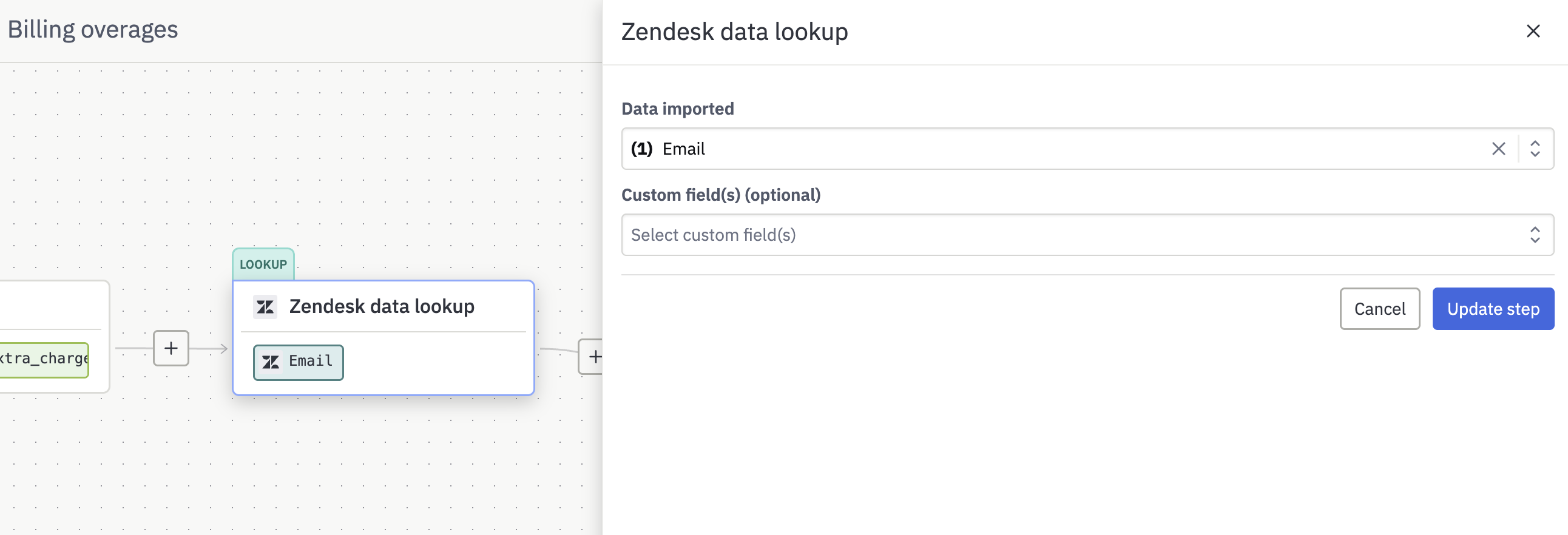Image resolution: width=1568 pixels, height=535 pixels.
Task: Click the Data imported label
Action: (x=677, y=109)
